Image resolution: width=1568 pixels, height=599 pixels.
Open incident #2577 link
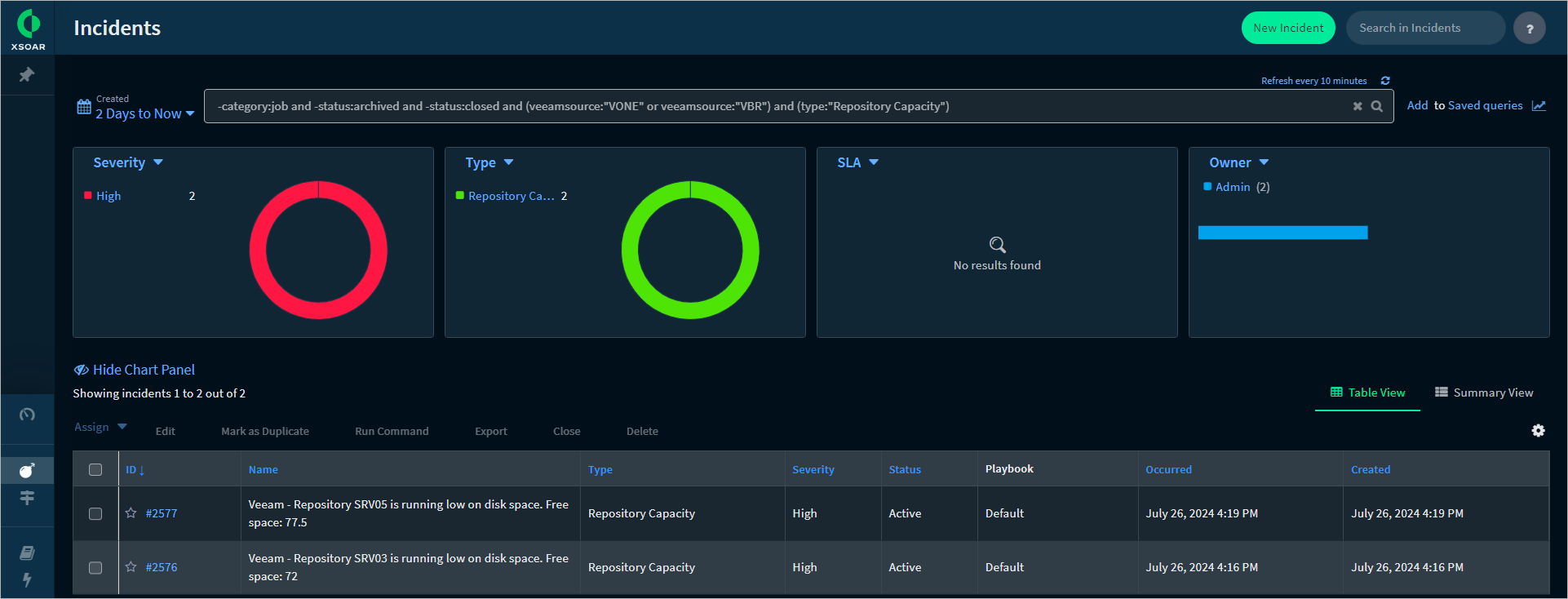pos(162,513)
